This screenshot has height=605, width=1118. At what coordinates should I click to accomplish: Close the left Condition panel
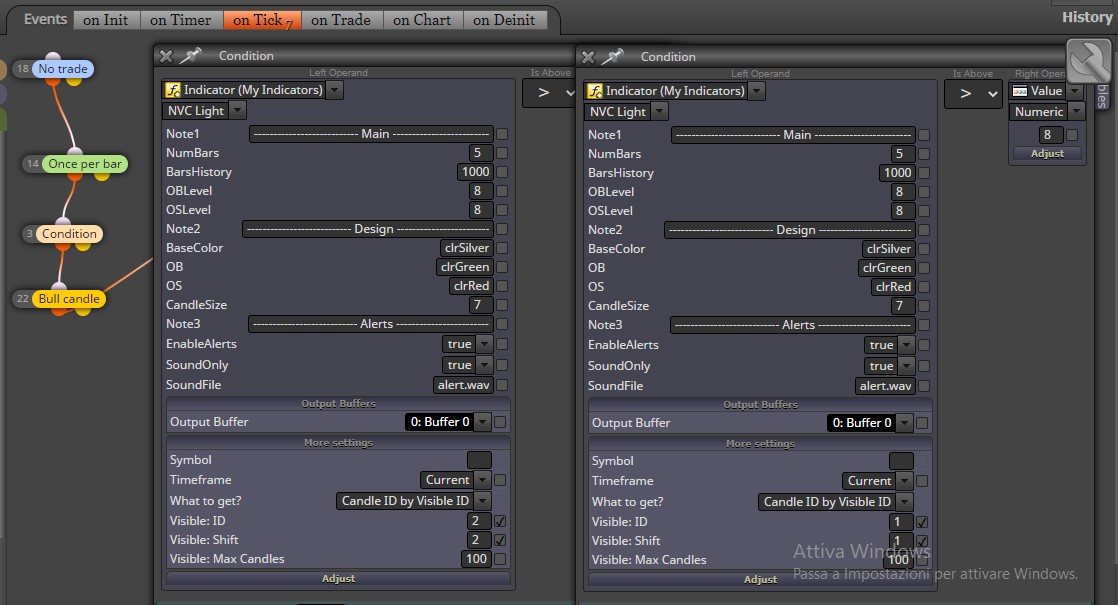click(x=166, y=56)
